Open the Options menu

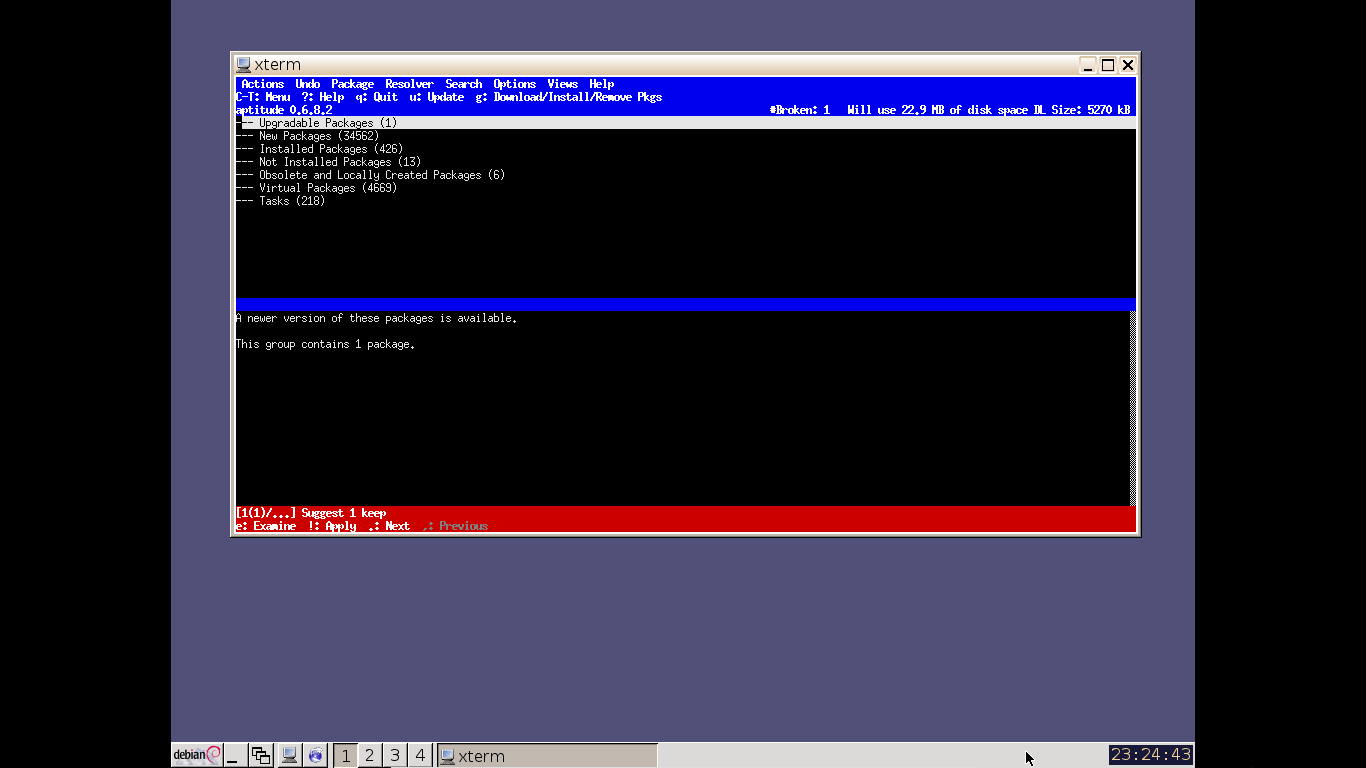[x=514, y=84]
